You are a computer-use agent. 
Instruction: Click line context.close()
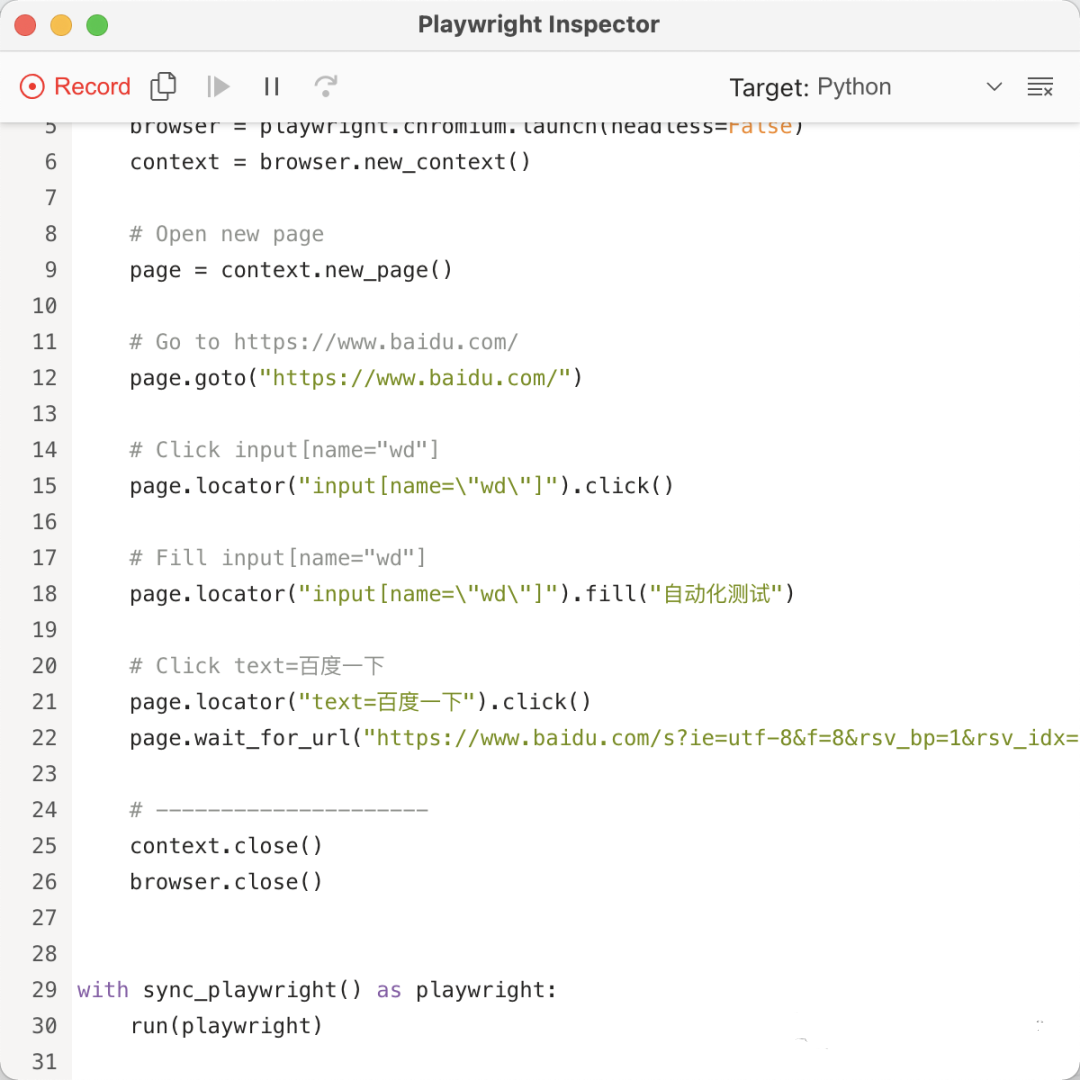(x=226, y=846)
